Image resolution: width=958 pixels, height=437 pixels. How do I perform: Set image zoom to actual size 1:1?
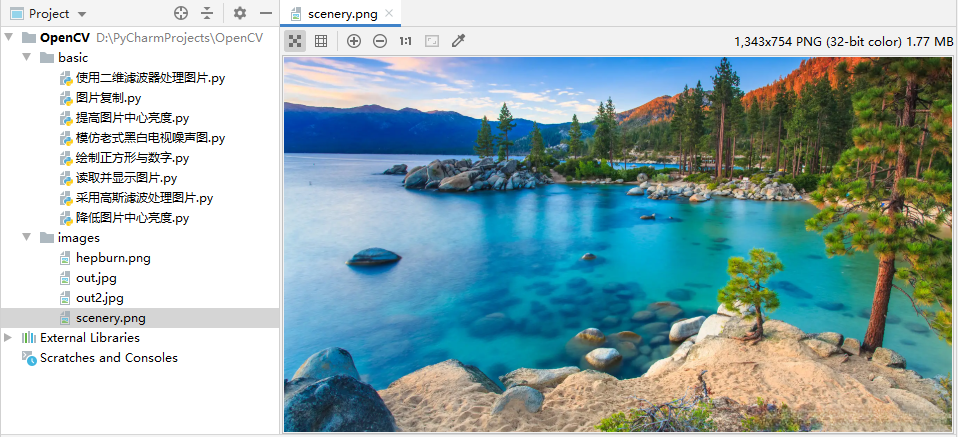[x=406, y=41]
